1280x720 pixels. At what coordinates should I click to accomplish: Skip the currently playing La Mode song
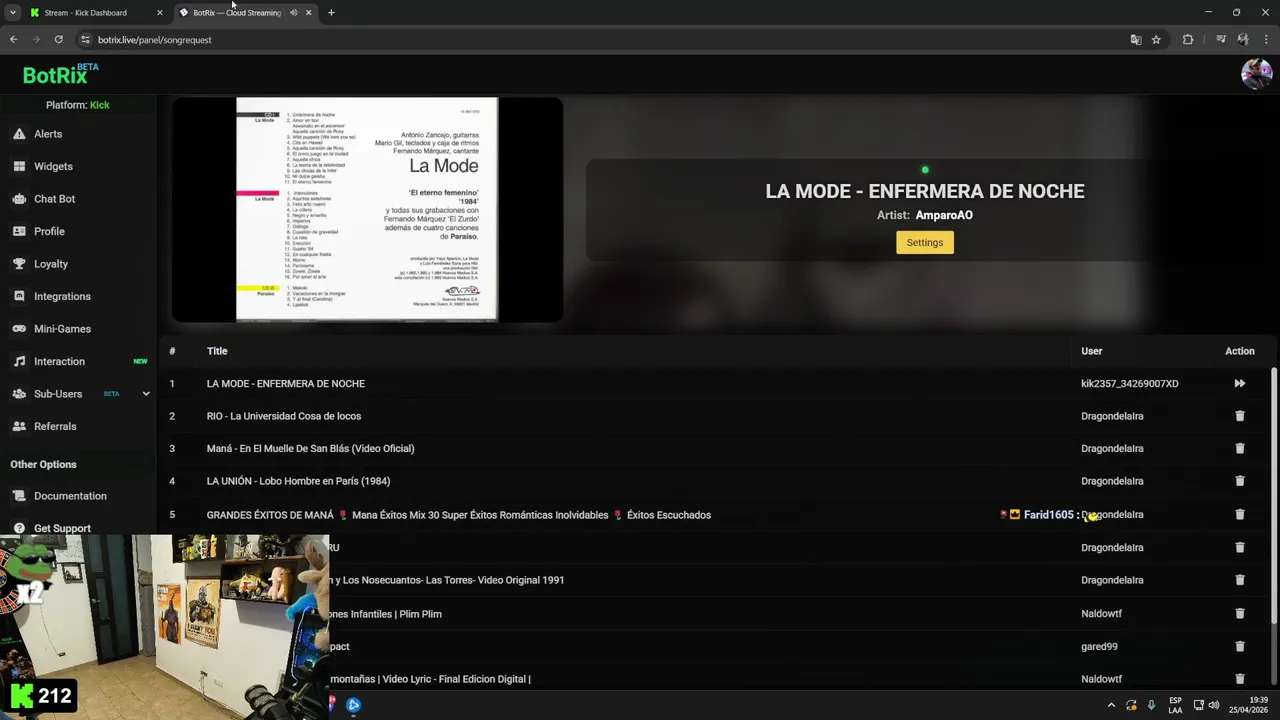(1240, 383)
